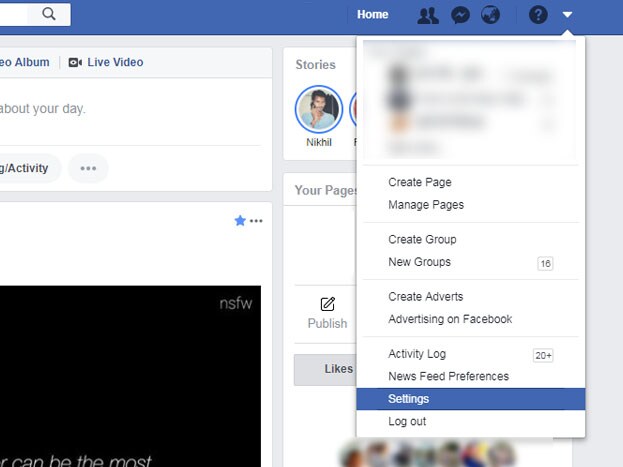Select Settings in the dropdown menu
This screenshot has height=467, width=623.
coord(471,399)
